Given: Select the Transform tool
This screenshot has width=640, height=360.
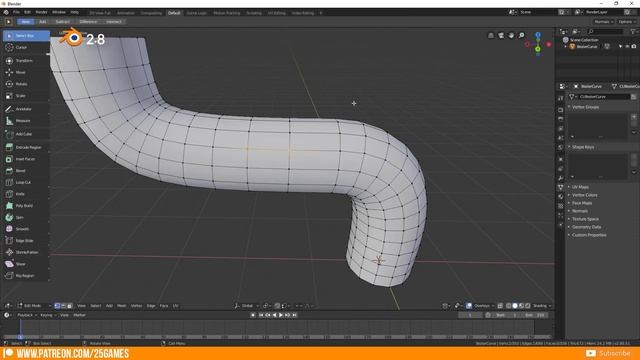Looking at the screenshot, I should 26,61.
